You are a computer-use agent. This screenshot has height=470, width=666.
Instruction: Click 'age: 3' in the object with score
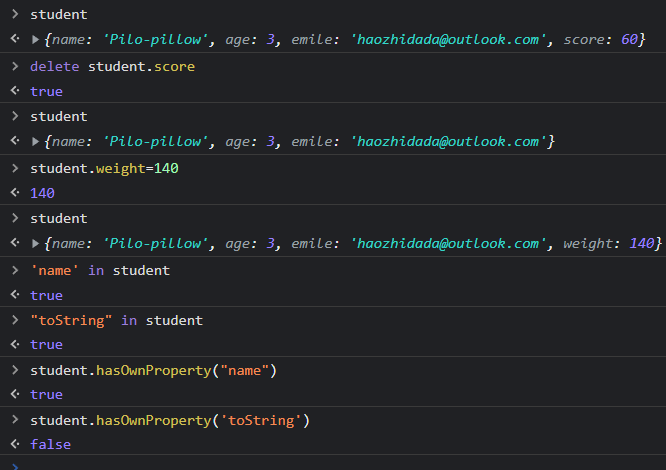(250, 40)
